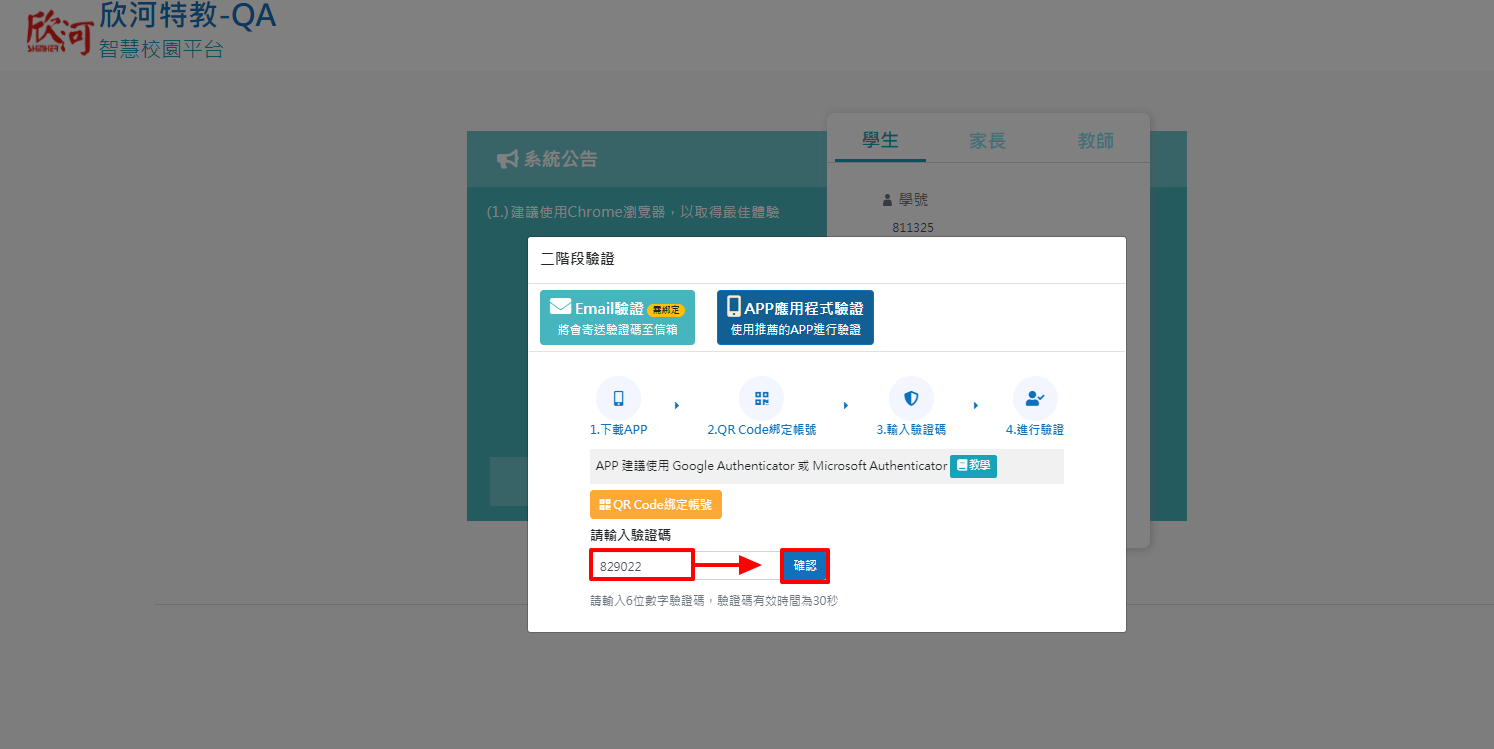The width and height of the screenshot is (1494, 749).
Task: Click the 3.輸入驗證碼 step label
Action: tap(911, 430)
